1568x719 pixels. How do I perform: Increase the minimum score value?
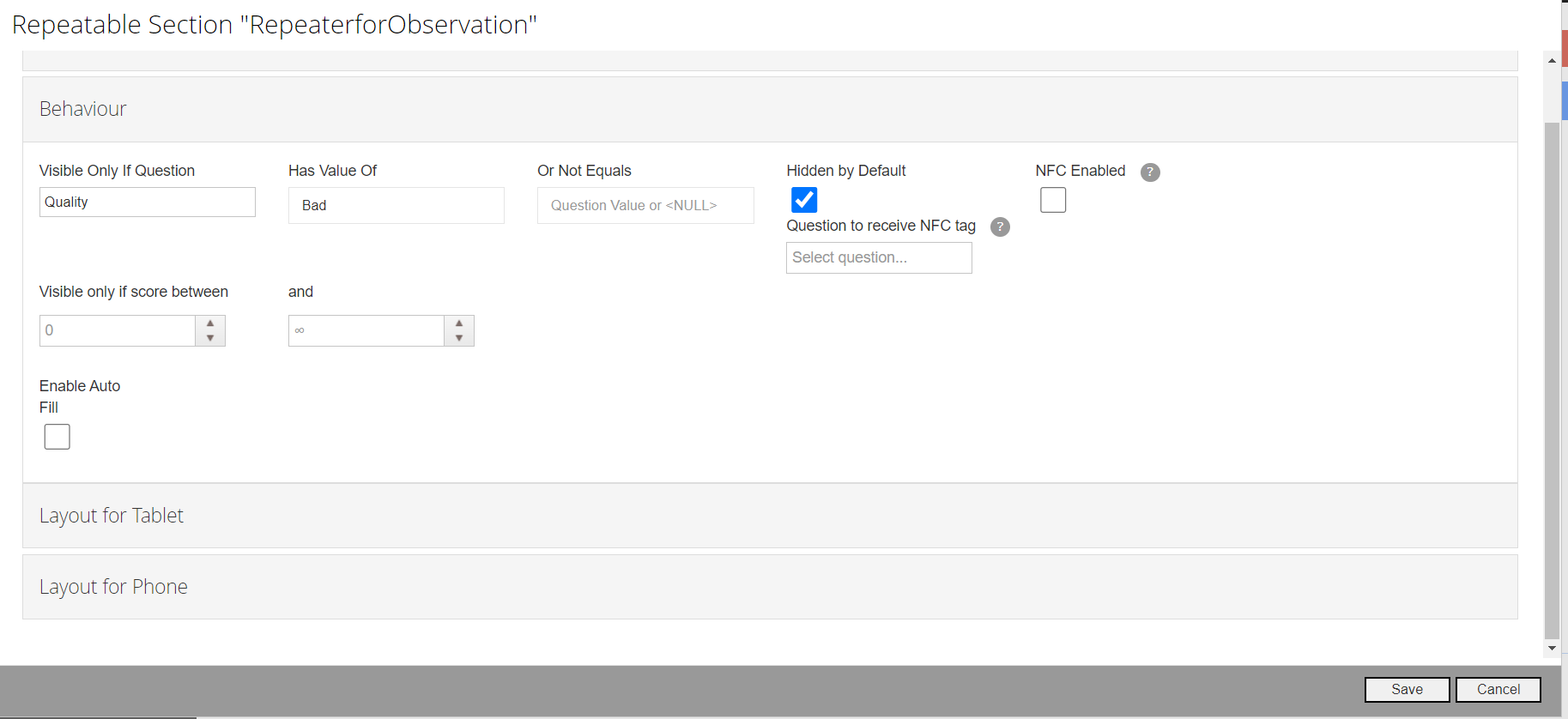210,323
